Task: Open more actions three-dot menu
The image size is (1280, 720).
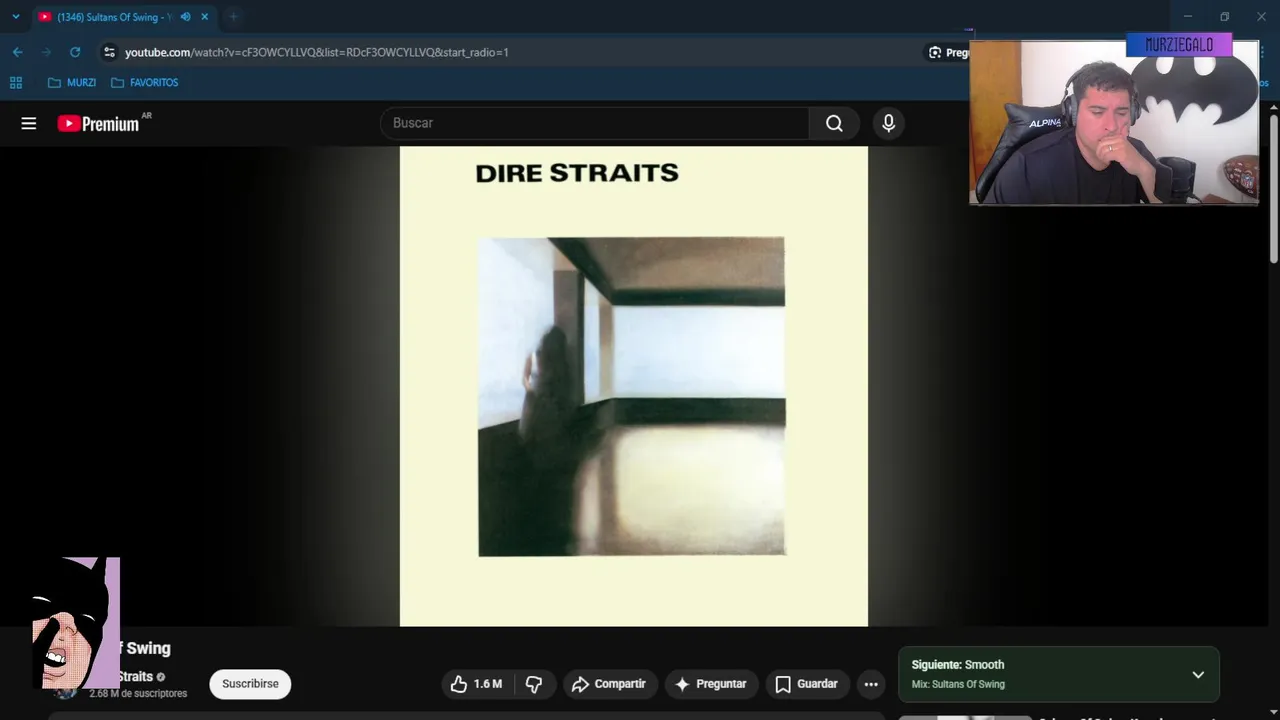Action: (x=871, y=684)
